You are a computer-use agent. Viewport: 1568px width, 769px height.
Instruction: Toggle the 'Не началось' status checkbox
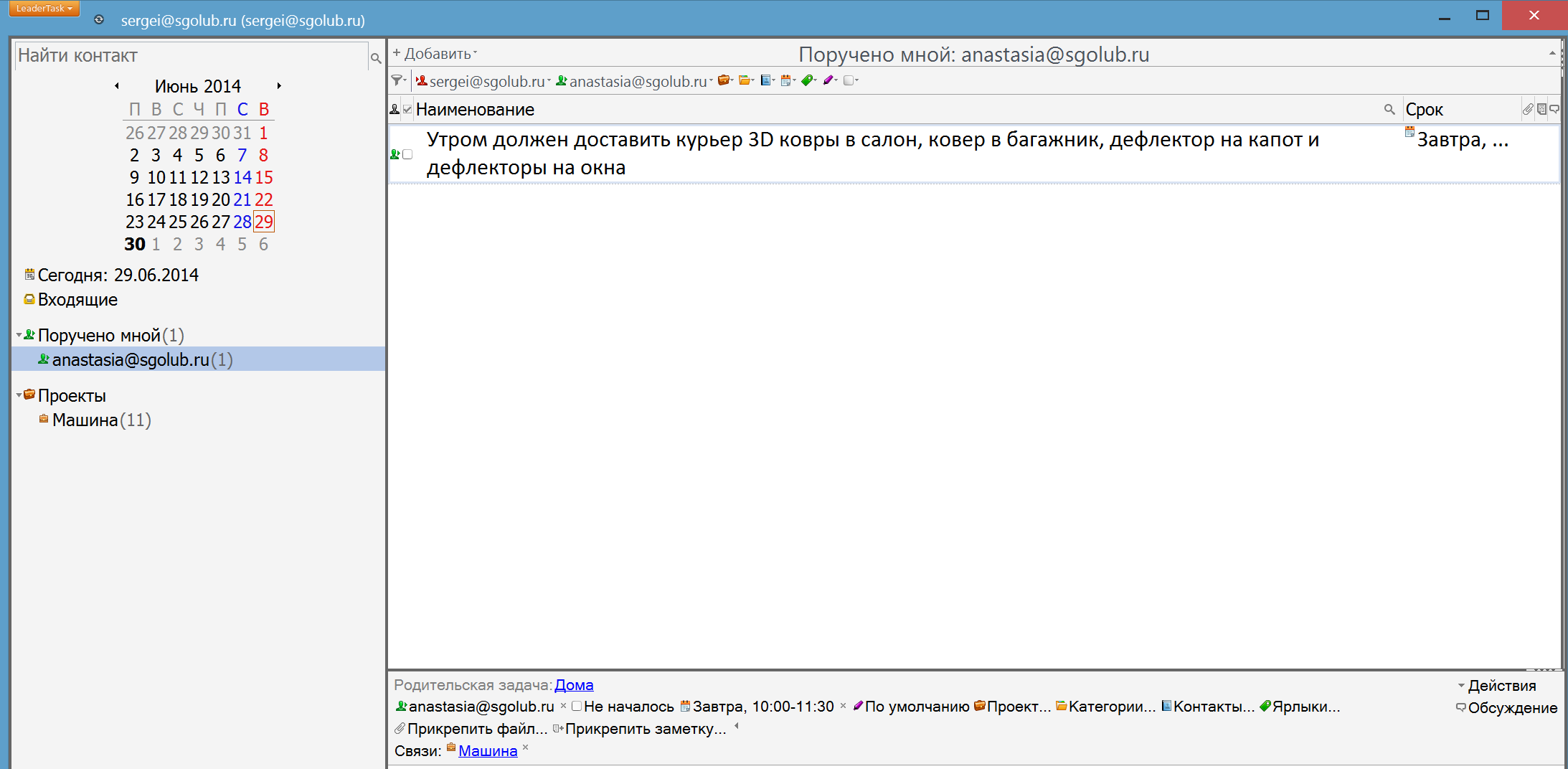pos(577,707)
